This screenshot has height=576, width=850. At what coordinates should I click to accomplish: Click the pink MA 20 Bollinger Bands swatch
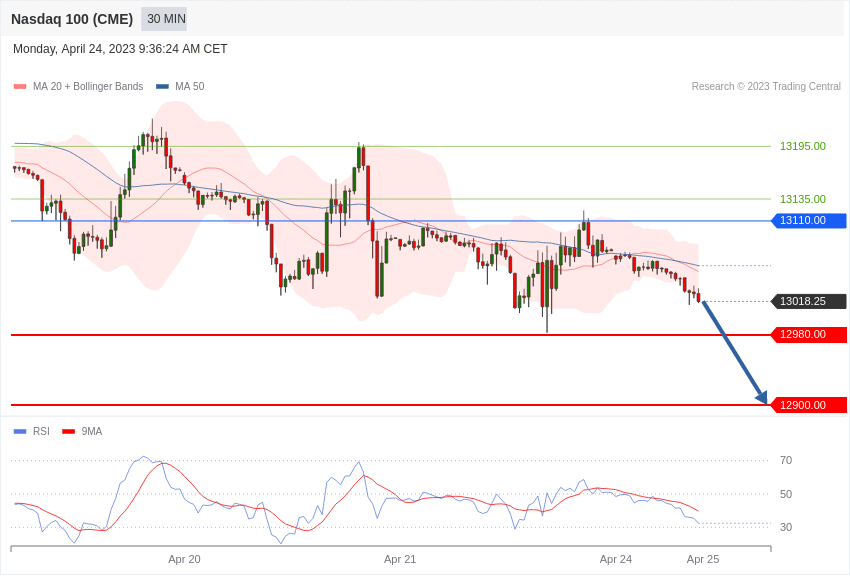click(20, 87)
